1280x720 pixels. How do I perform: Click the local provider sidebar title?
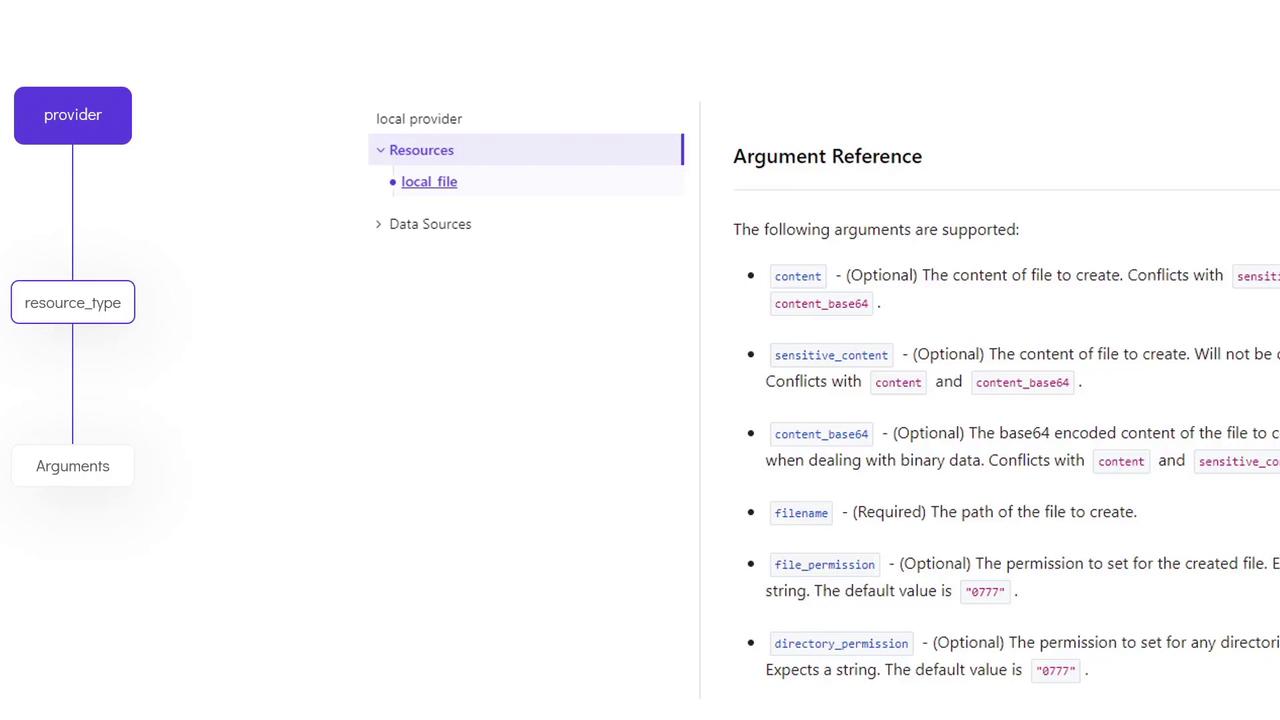(419, 119)
